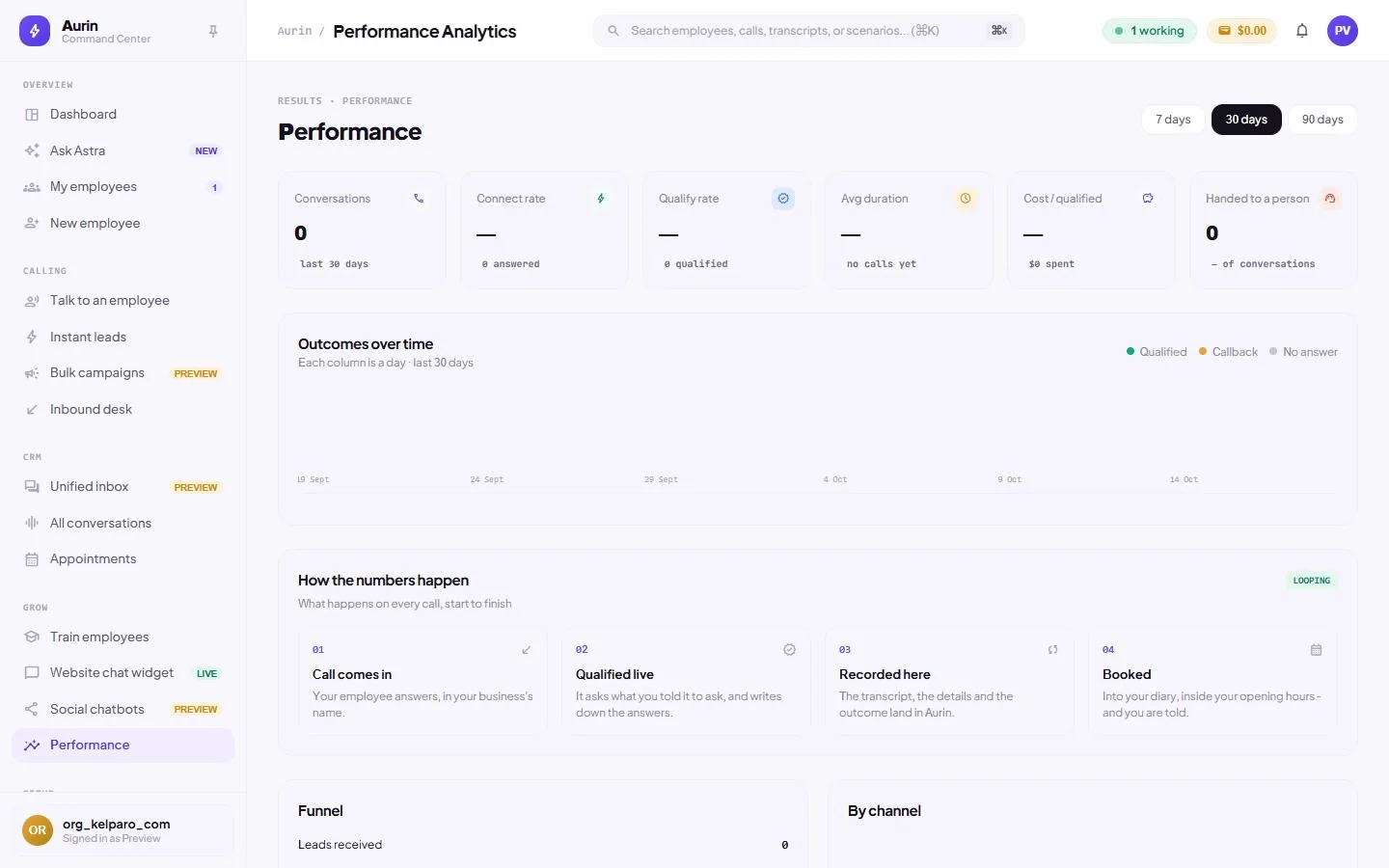Open Train employees page
Viewport: 1389px width, 868px height.
pos(123,637)
